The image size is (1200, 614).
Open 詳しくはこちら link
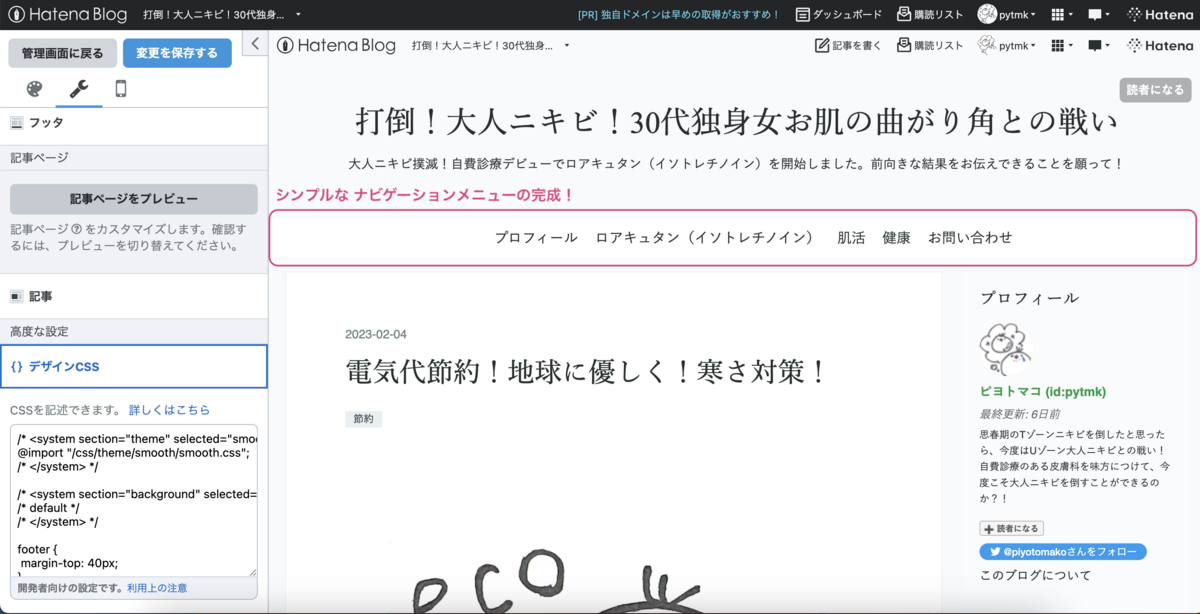click(x=169, y=410)
